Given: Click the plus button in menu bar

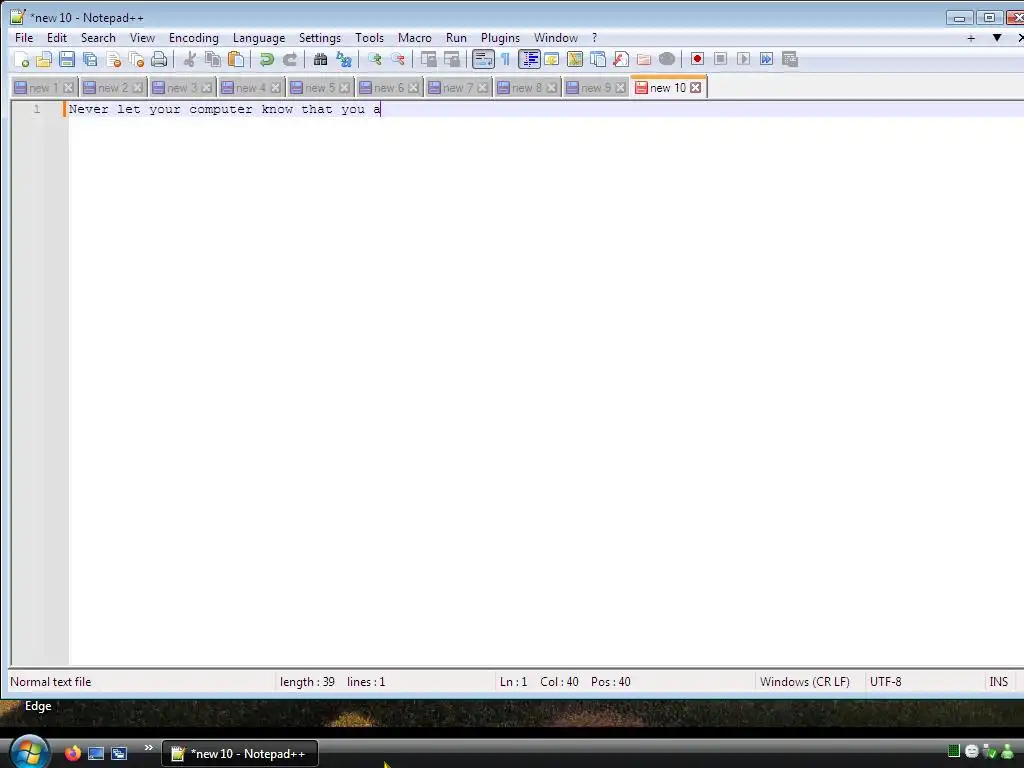Looking at the screenshot, I should point(971,38).
